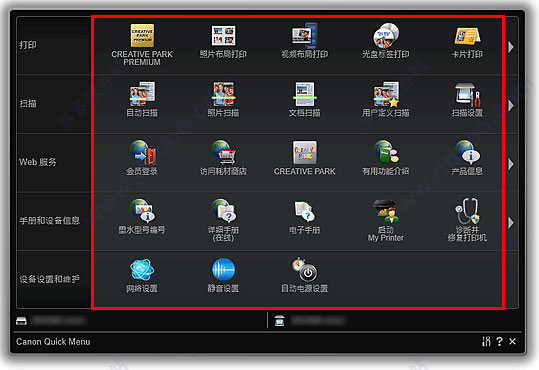
Task: Select 打印 category label
Action: click(x=28, y=45)
